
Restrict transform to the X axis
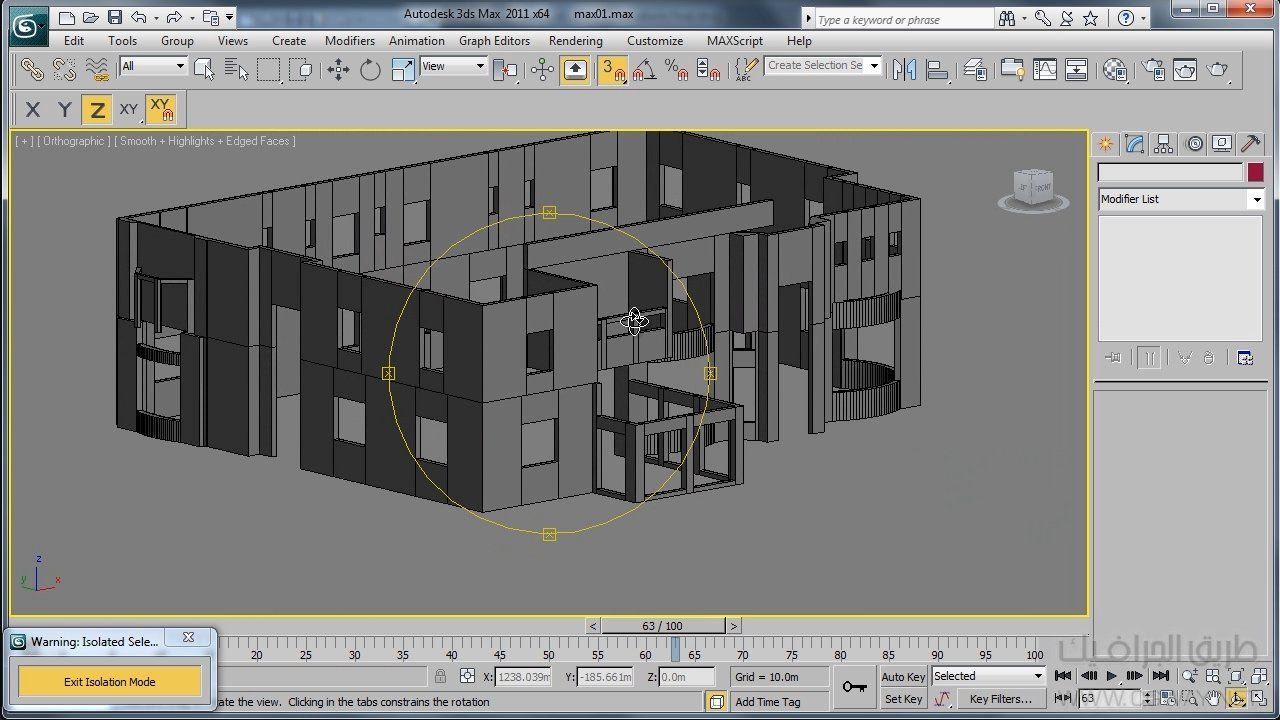[33, 110]
